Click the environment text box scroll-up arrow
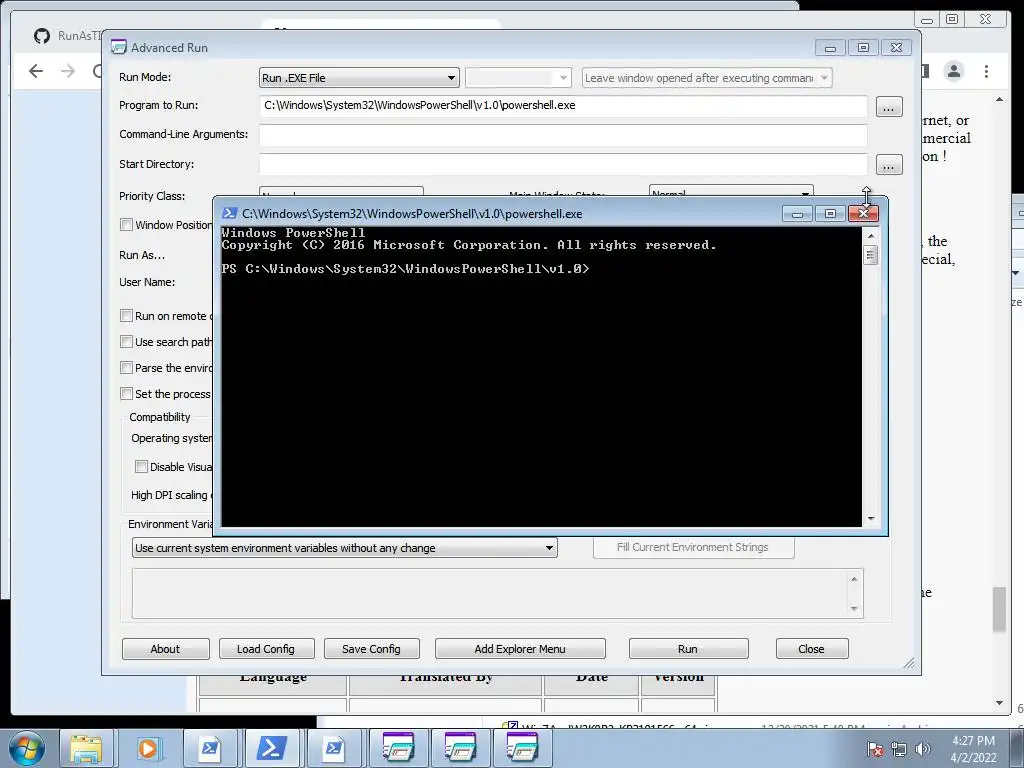The width and height of the screenshot is (1024, 768). (854, 579)
